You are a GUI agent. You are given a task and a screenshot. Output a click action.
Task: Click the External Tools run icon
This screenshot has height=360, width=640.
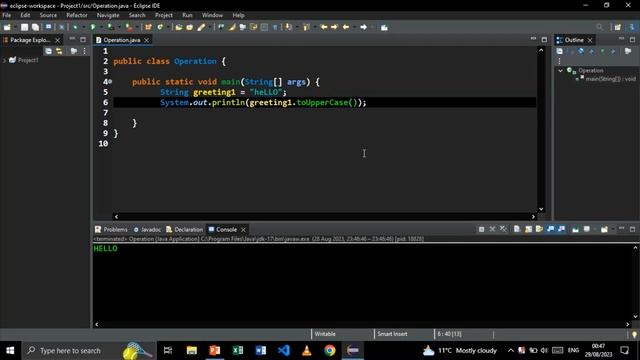tap(129, 27)
